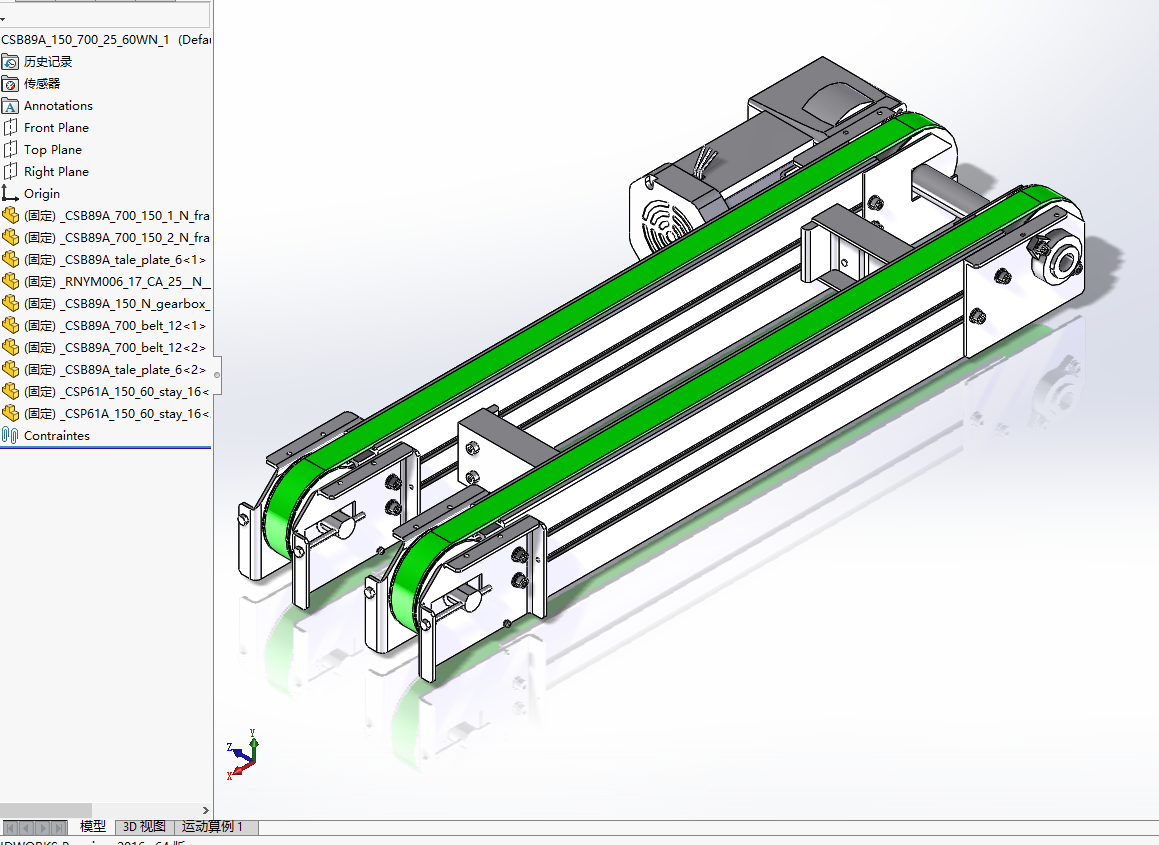The width and height of the screenshot is (1159, 845).
Task: Open the filter dropdown arrow above the tree
Action: pos(3,19)
